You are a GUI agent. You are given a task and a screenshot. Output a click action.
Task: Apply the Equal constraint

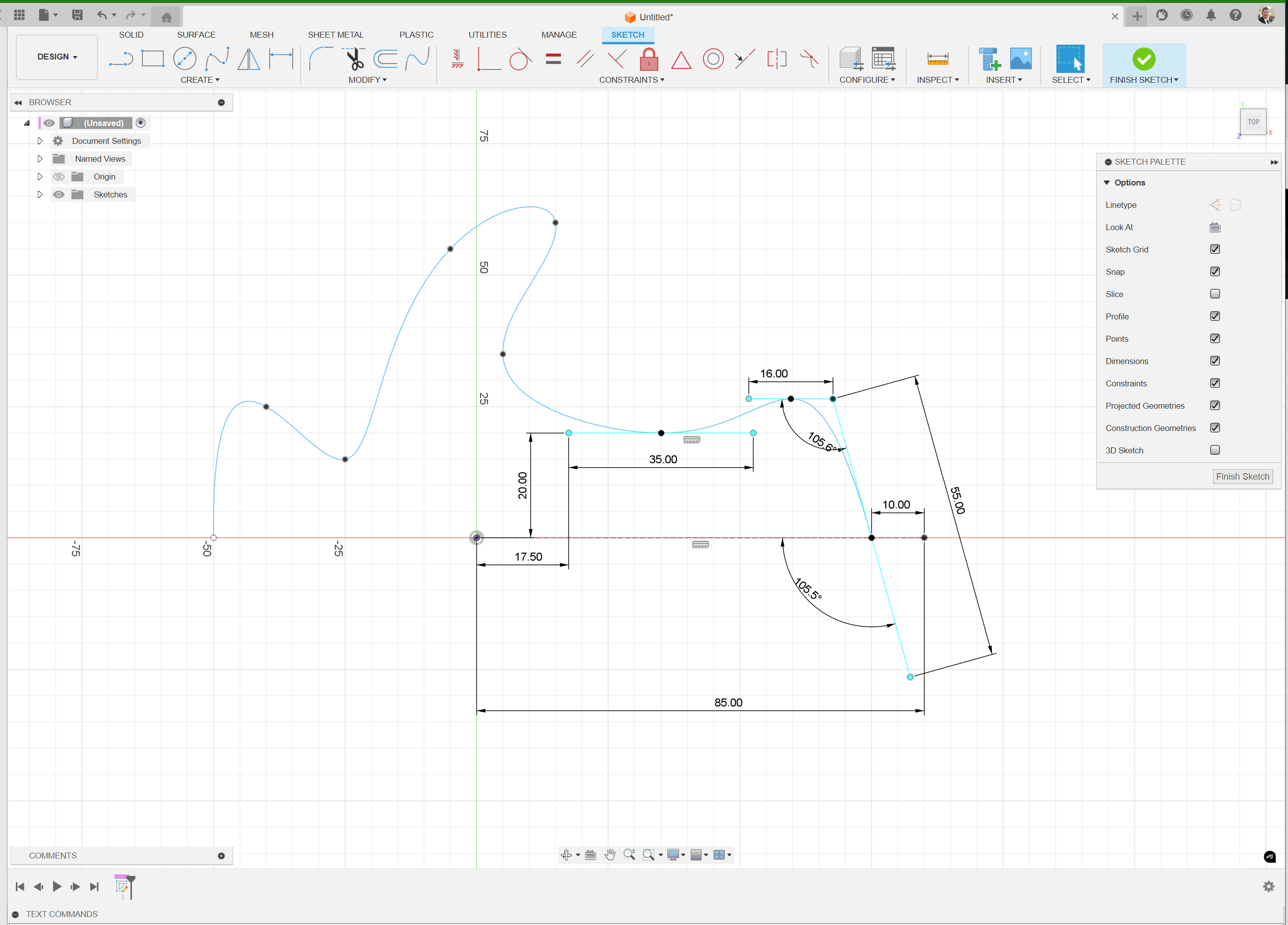coord(552,59)
